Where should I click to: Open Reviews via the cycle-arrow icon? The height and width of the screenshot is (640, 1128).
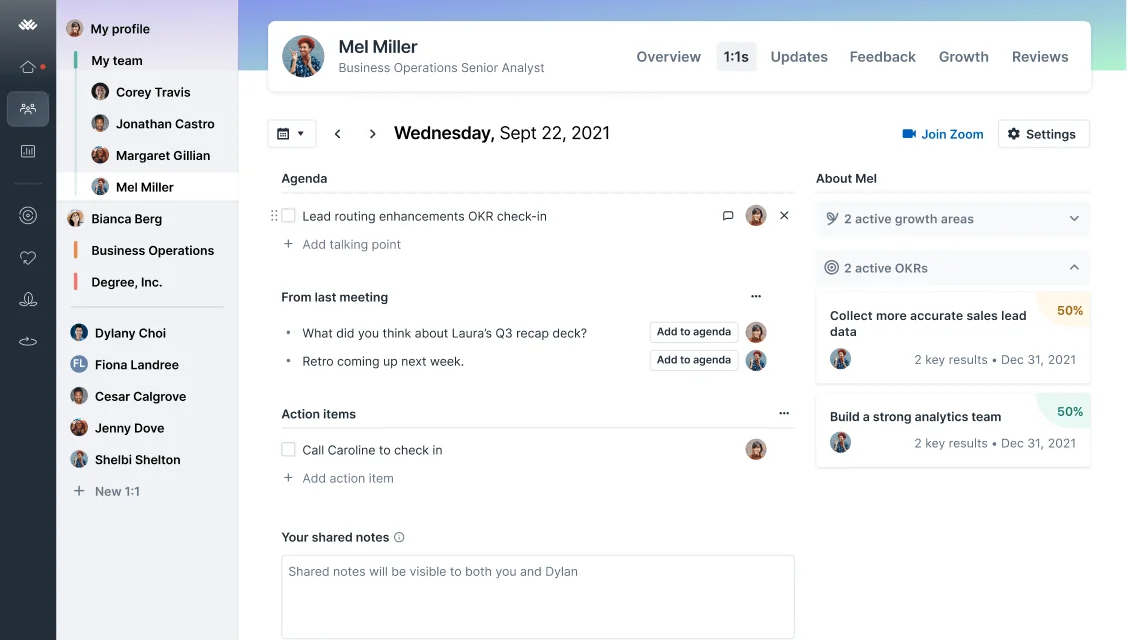(28, 340)
